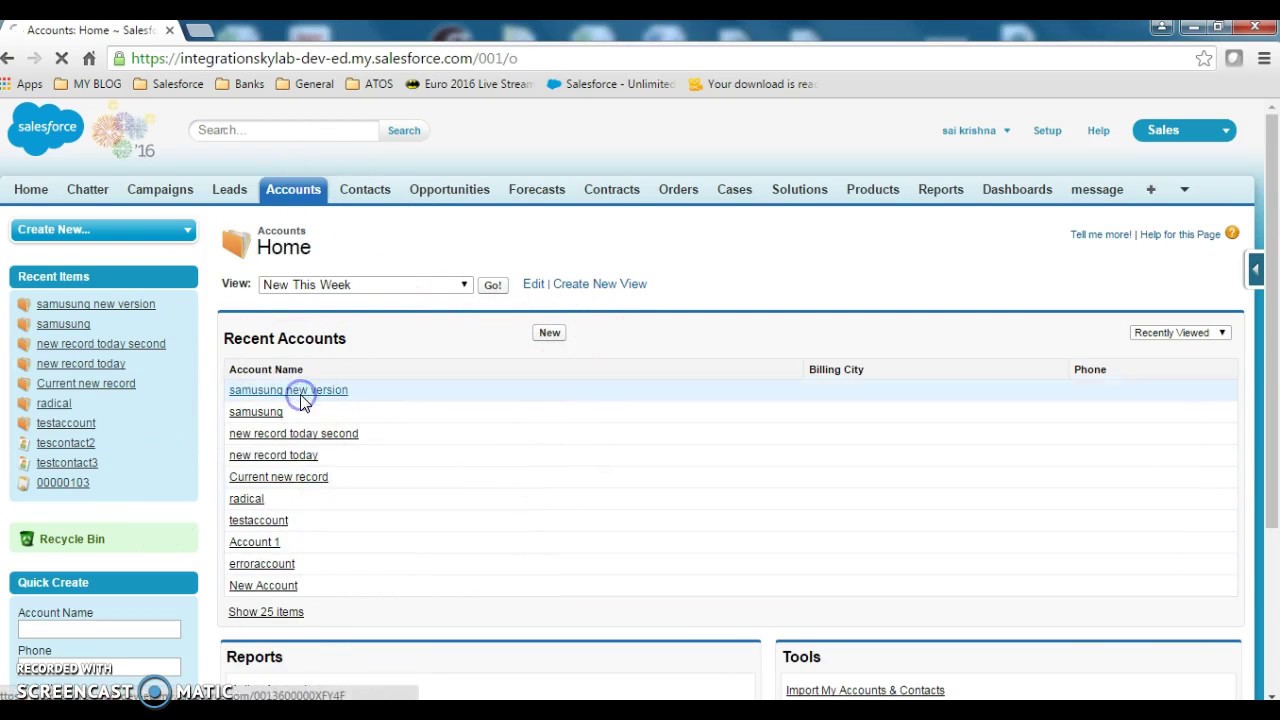The image size is (1280, 720).
Task: Click icon beside 00000103 recent item
Action: 24,483
